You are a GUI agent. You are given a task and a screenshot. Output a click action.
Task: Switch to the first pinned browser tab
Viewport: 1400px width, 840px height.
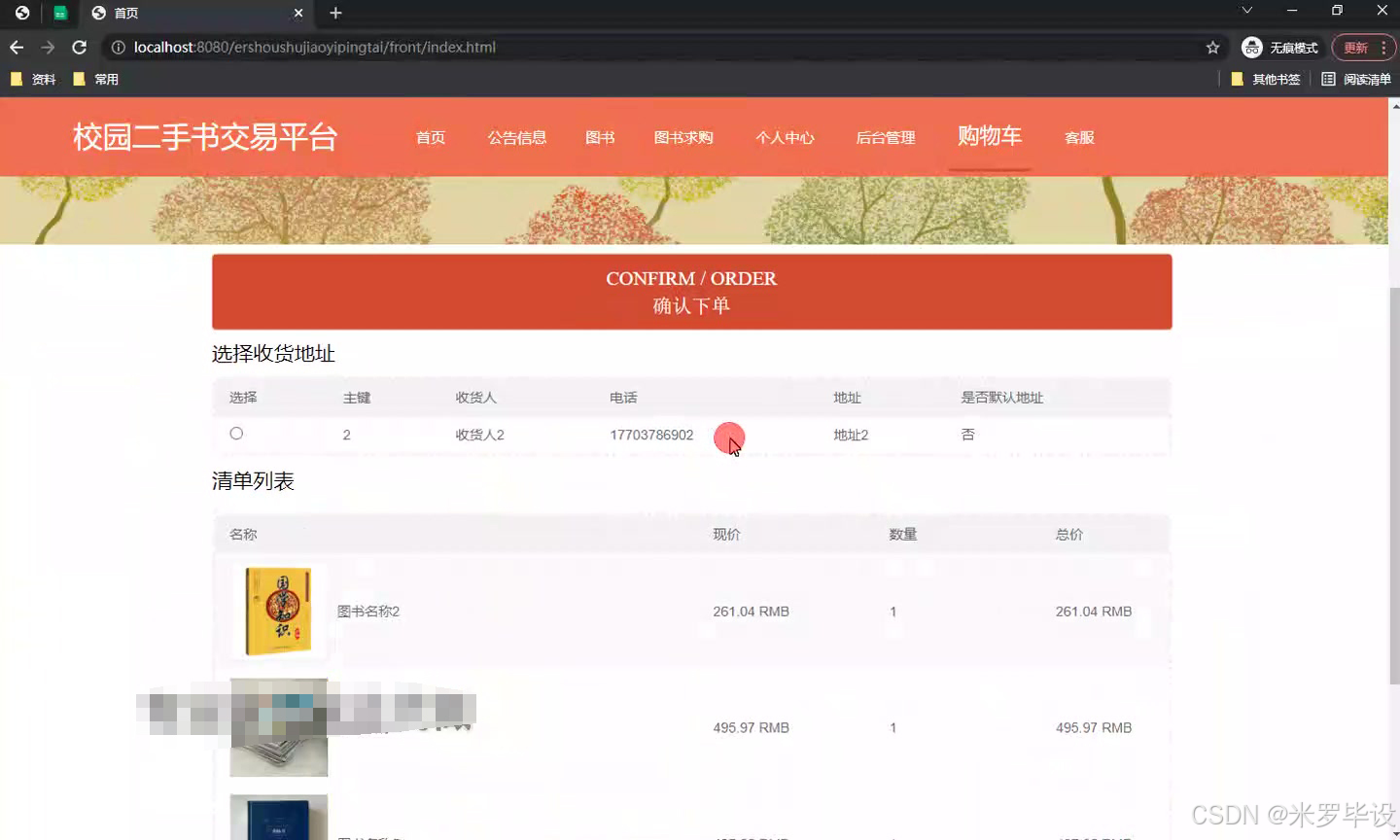[22, 13]
